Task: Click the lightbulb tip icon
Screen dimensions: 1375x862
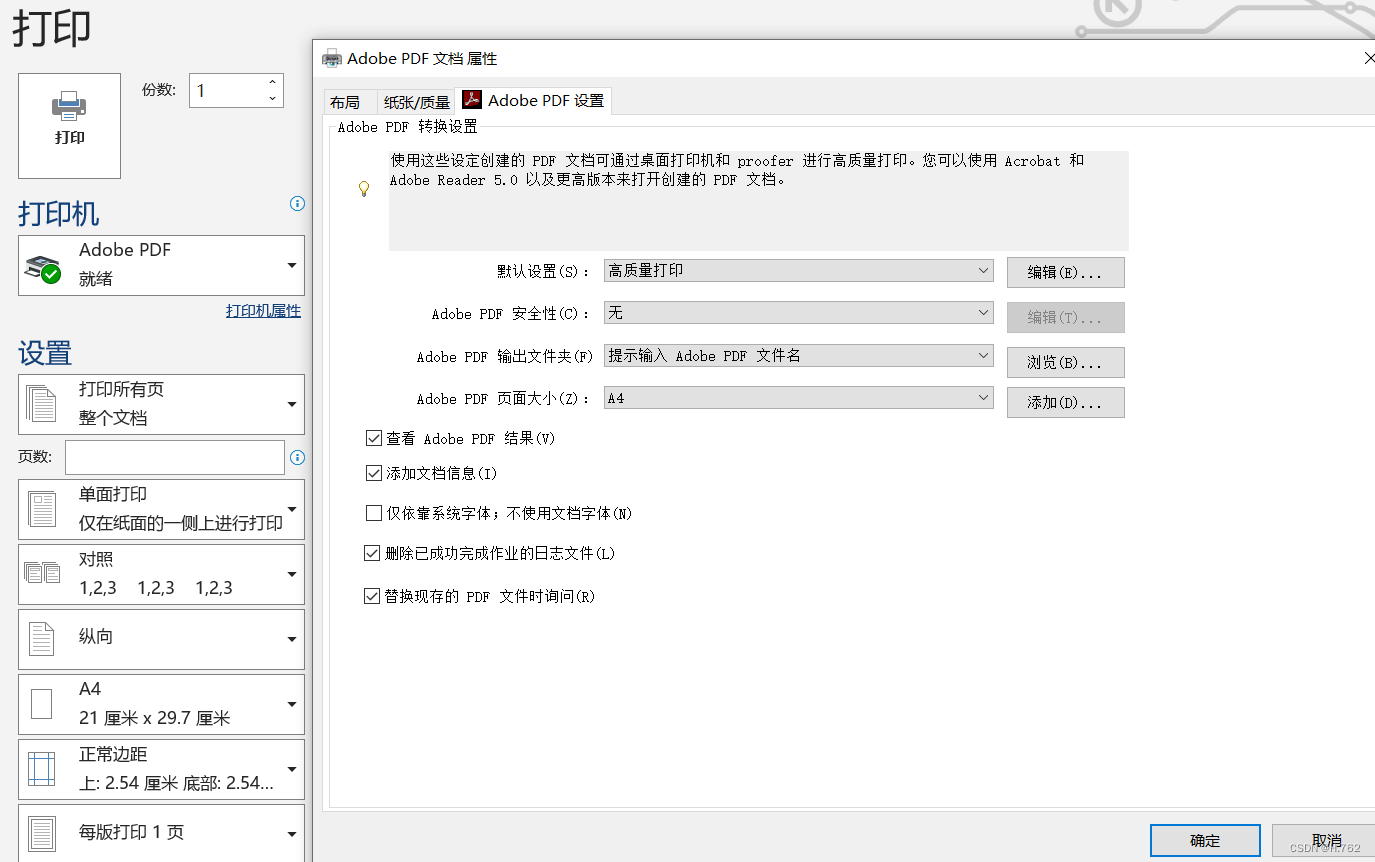Action: coord(365,188)
